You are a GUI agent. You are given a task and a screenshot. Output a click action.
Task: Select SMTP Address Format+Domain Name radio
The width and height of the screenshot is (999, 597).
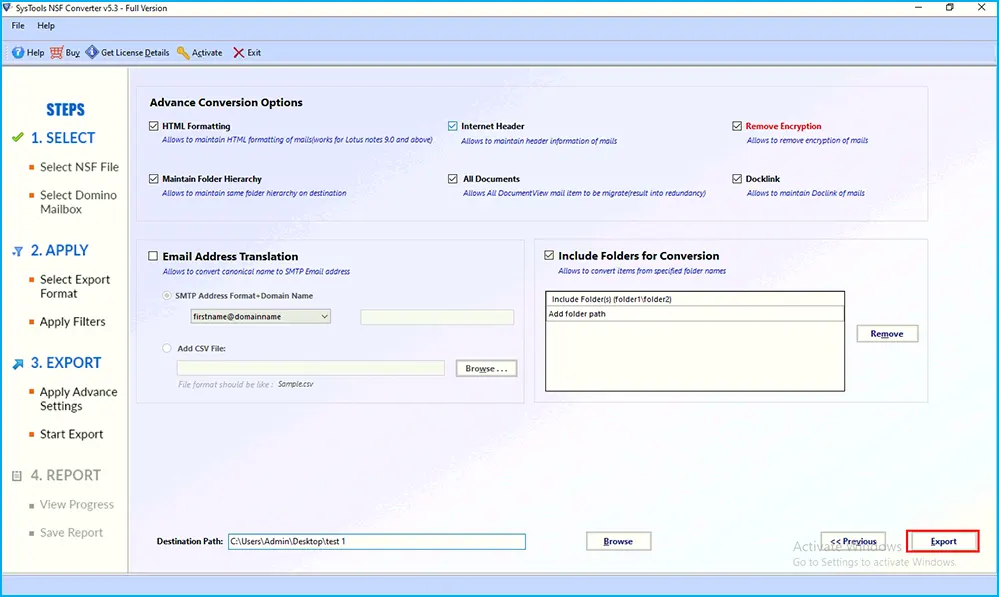(167, 296)
